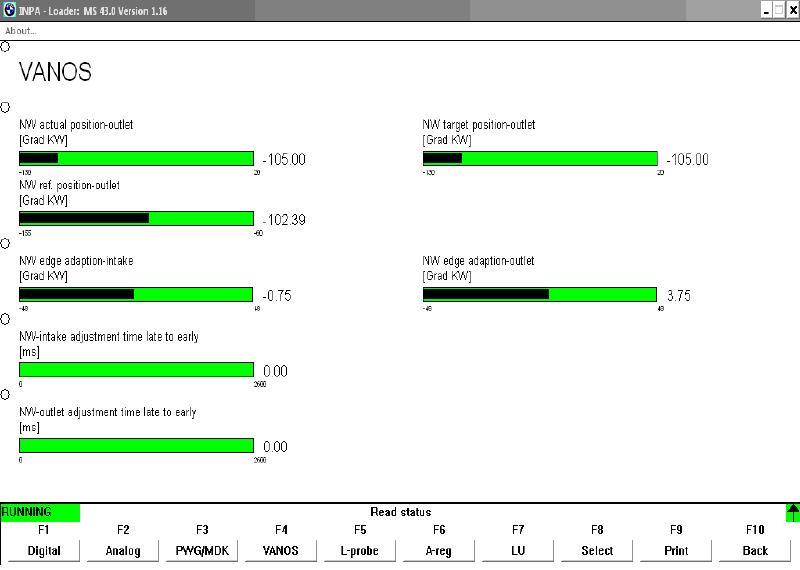Click the RUNNING status indicator
Image resolution: width=800 pixels, height=570 pixels.
tap(40, 512)
